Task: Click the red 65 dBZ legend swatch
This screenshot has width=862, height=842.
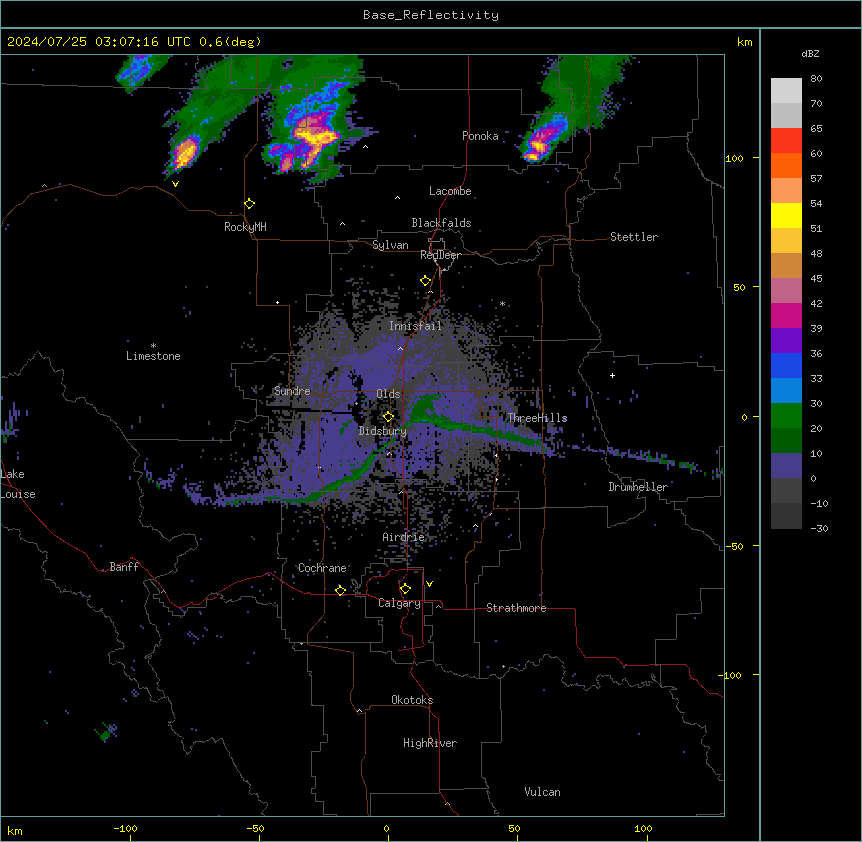Action: click(786, 140)
